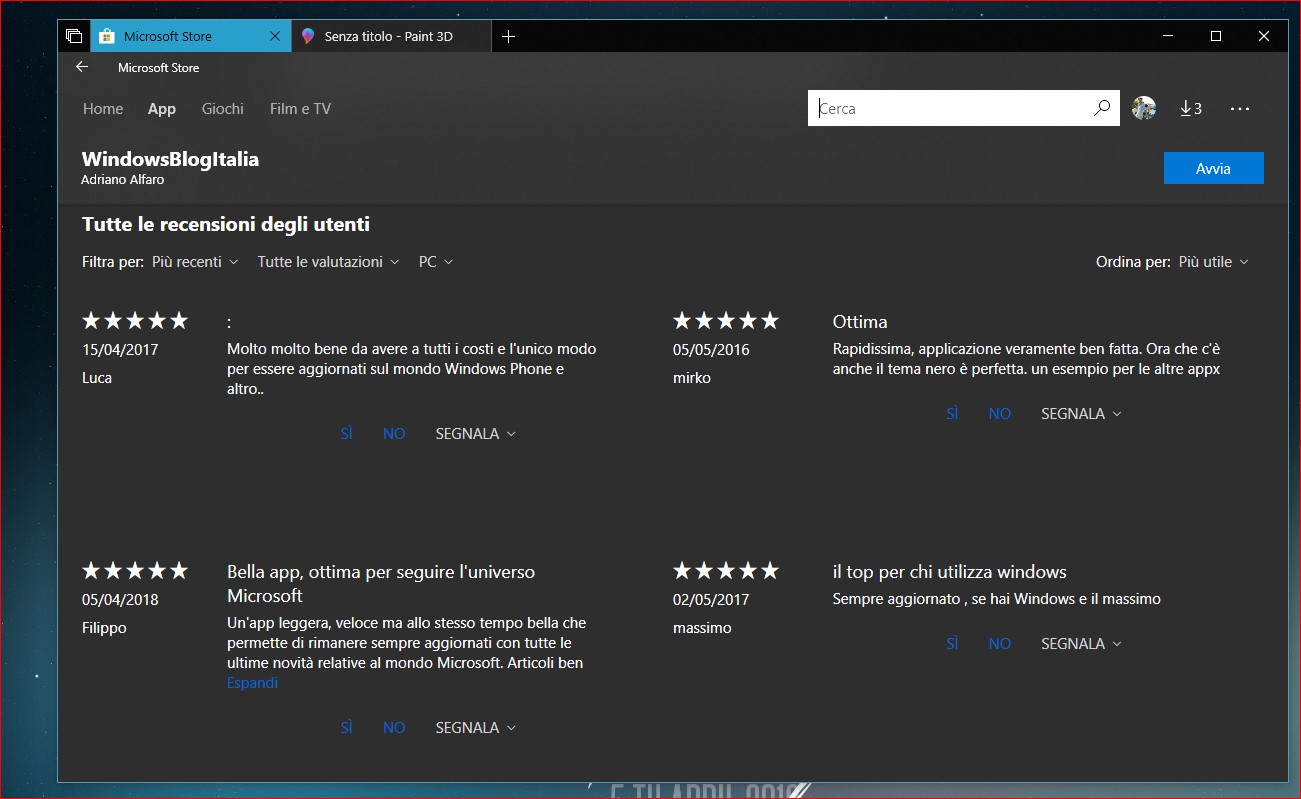The height and width of the screenshot is (799, 1301).
Task: Click the date 15/04/2017
Action: tap(120, 350)
